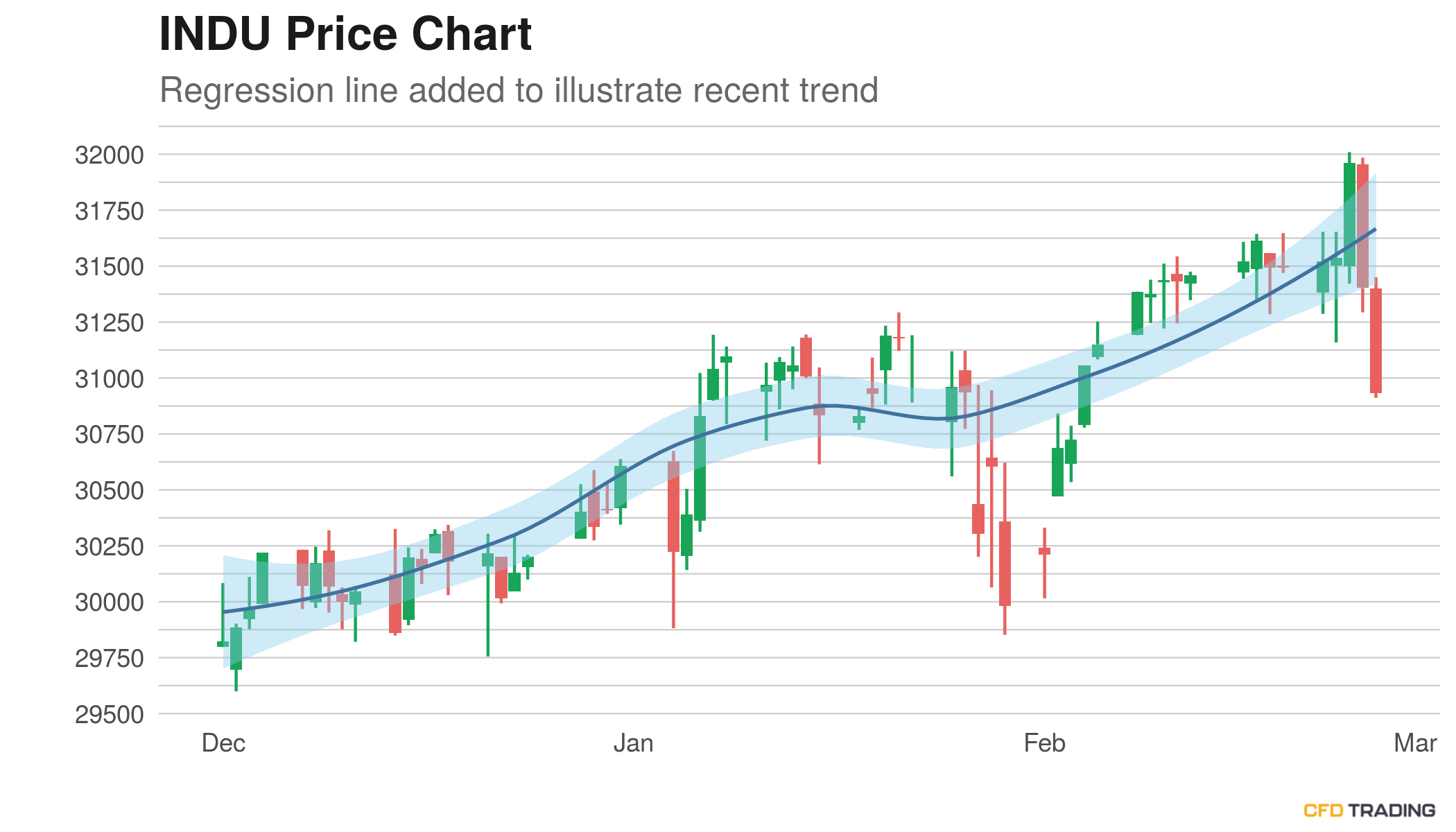Select the 31000 y-axis label
1456x832 pixels.
coord(110,379)
